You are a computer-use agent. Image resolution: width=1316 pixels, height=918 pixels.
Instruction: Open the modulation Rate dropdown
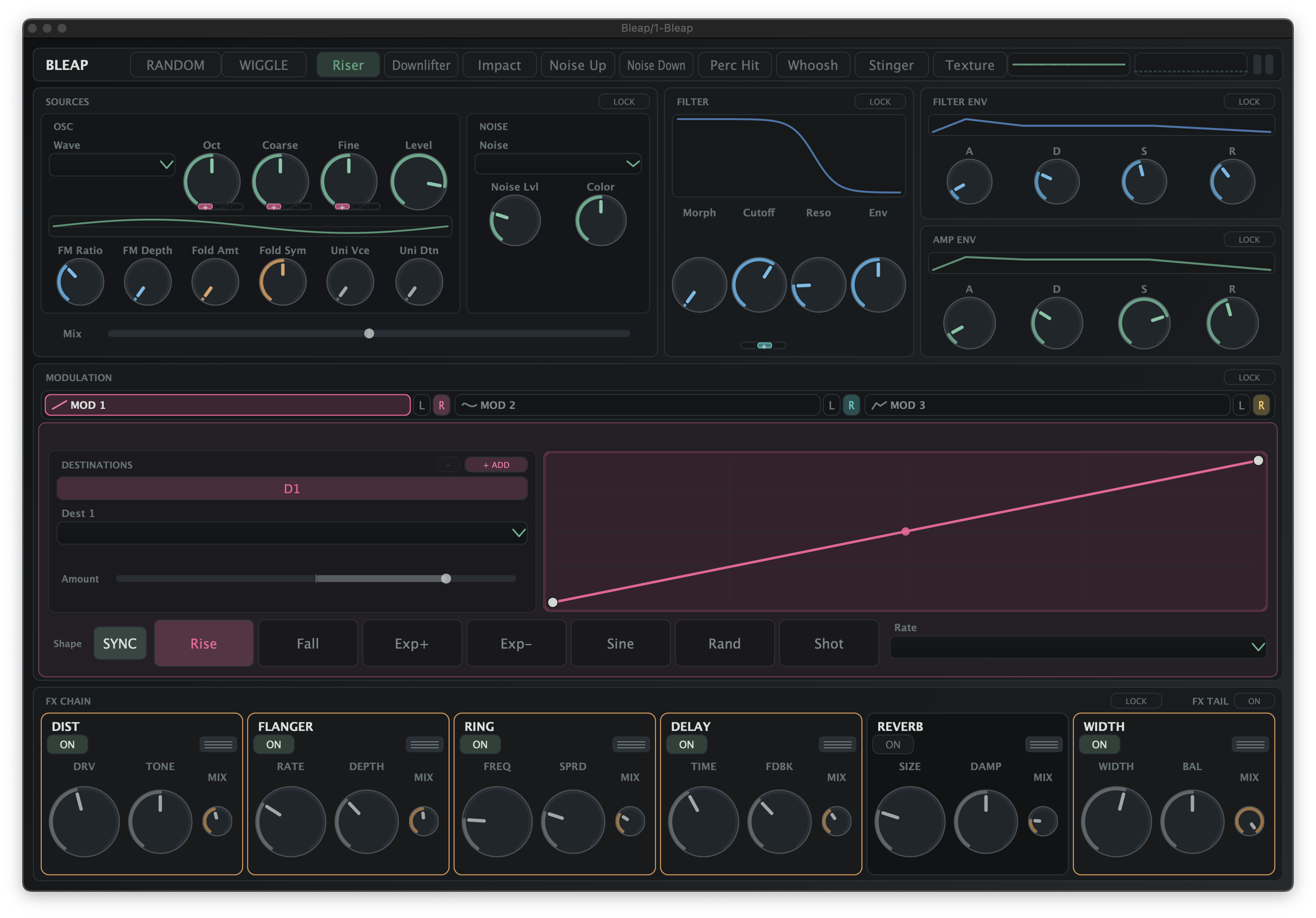(1077, 647)
